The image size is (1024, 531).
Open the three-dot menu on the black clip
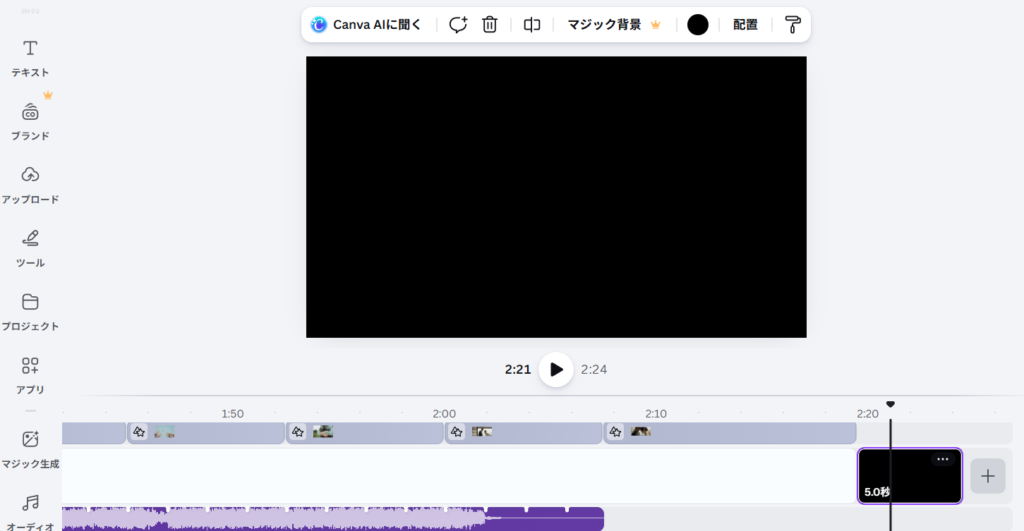point(942,459)
